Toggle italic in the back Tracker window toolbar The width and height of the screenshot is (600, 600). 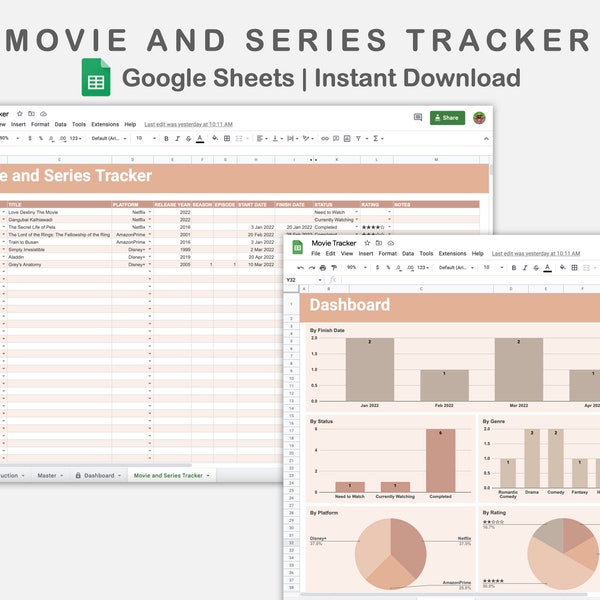(177, 139)
